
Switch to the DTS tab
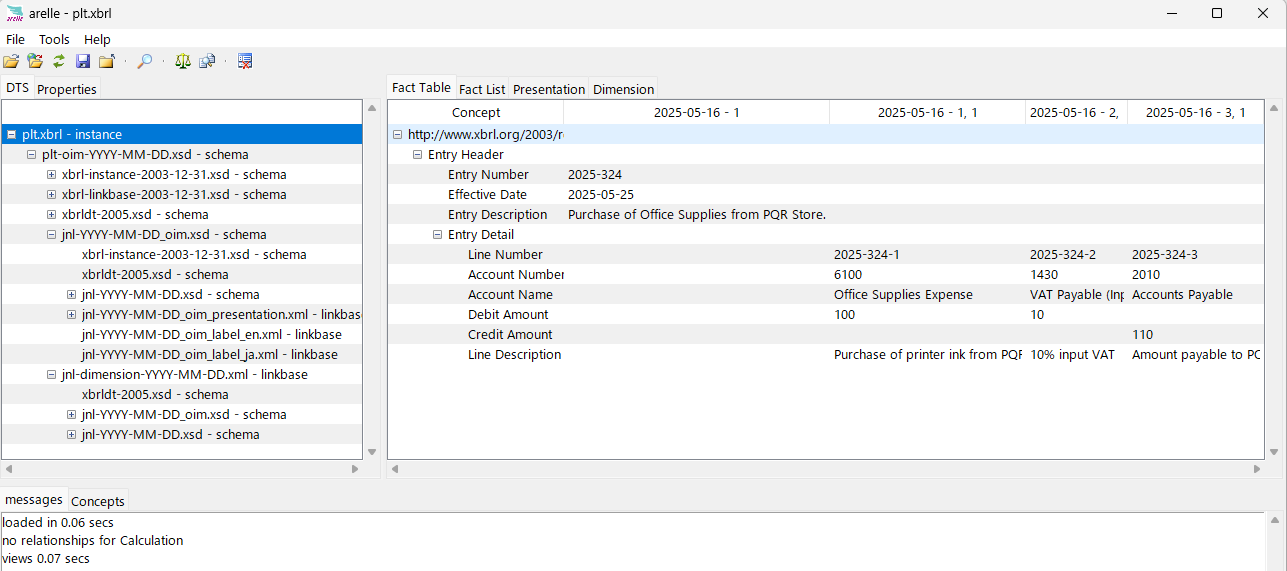(x=17, y=88)
